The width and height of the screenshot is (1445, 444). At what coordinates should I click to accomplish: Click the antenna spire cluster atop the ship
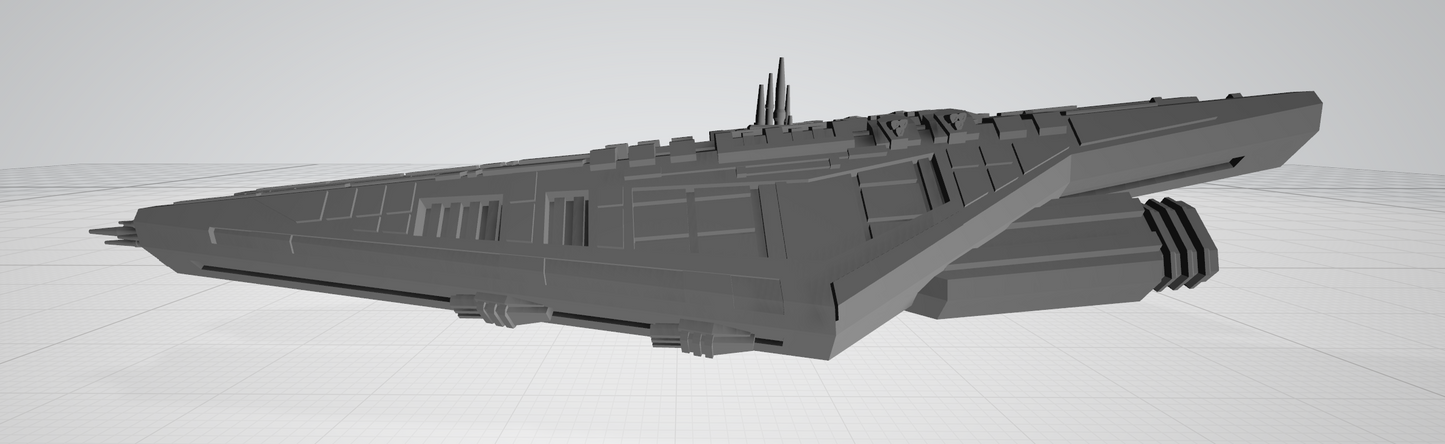click(x=773, y=100)
